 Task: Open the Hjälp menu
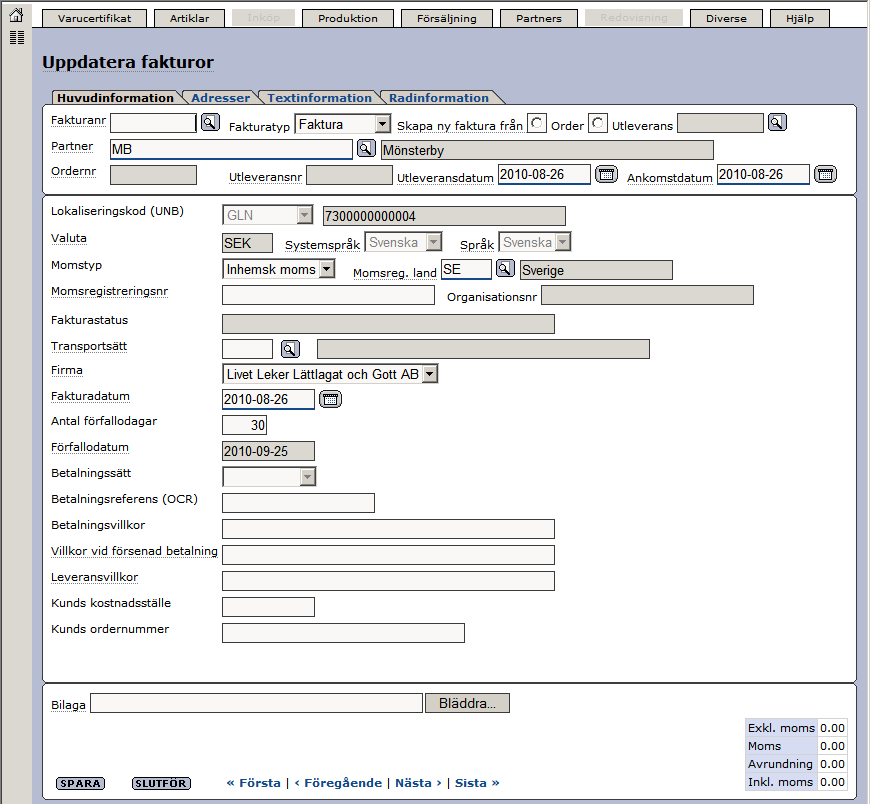[x=800, y=18]
